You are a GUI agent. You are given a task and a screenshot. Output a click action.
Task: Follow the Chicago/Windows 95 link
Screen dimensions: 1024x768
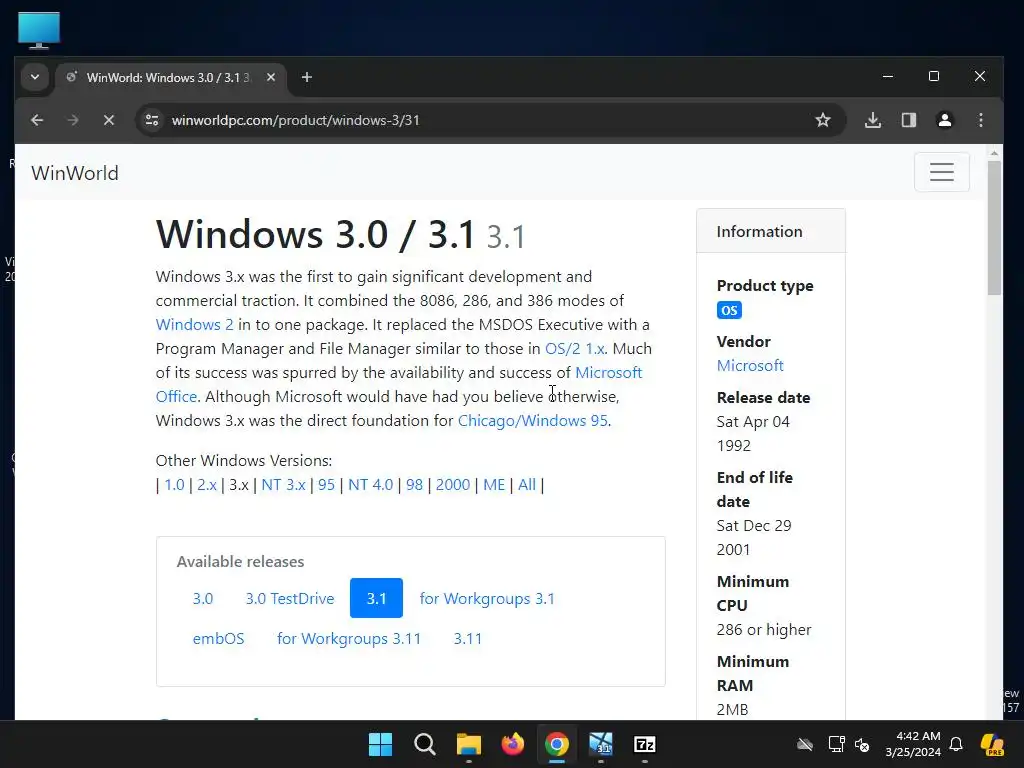pos(532,421)
